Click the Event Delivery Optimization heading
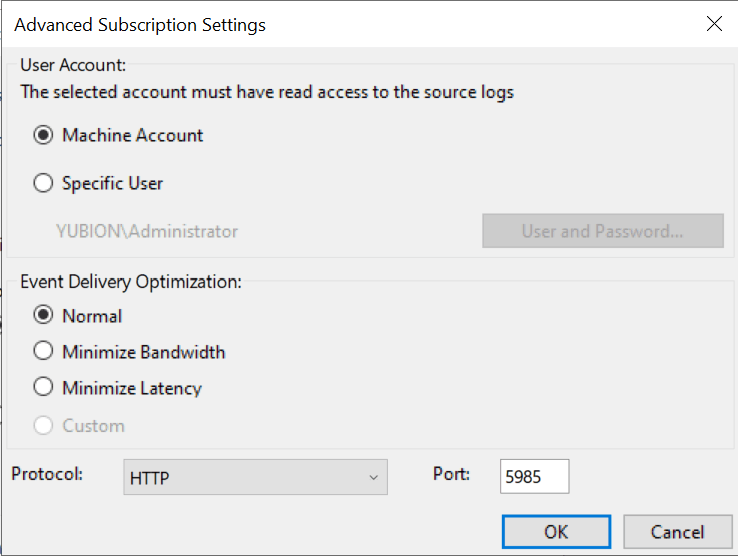Screen dimensions: 738x556 (131, 282)
